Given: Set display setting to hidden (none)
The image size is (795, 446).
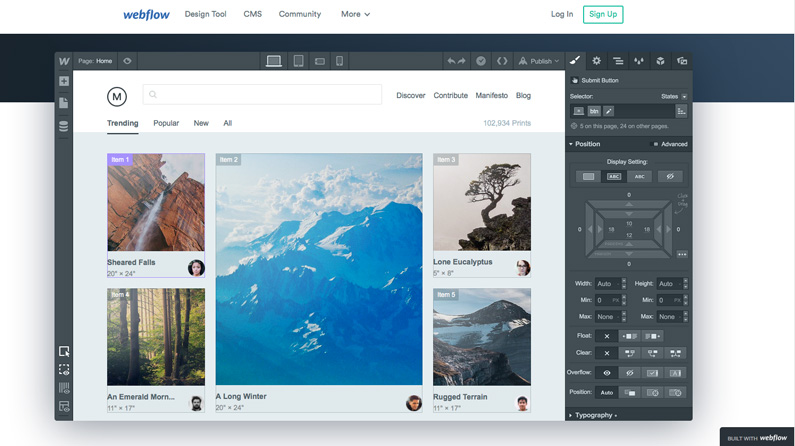Looking at the screenshot, I should pyautogui.click(x=670, y=177).
